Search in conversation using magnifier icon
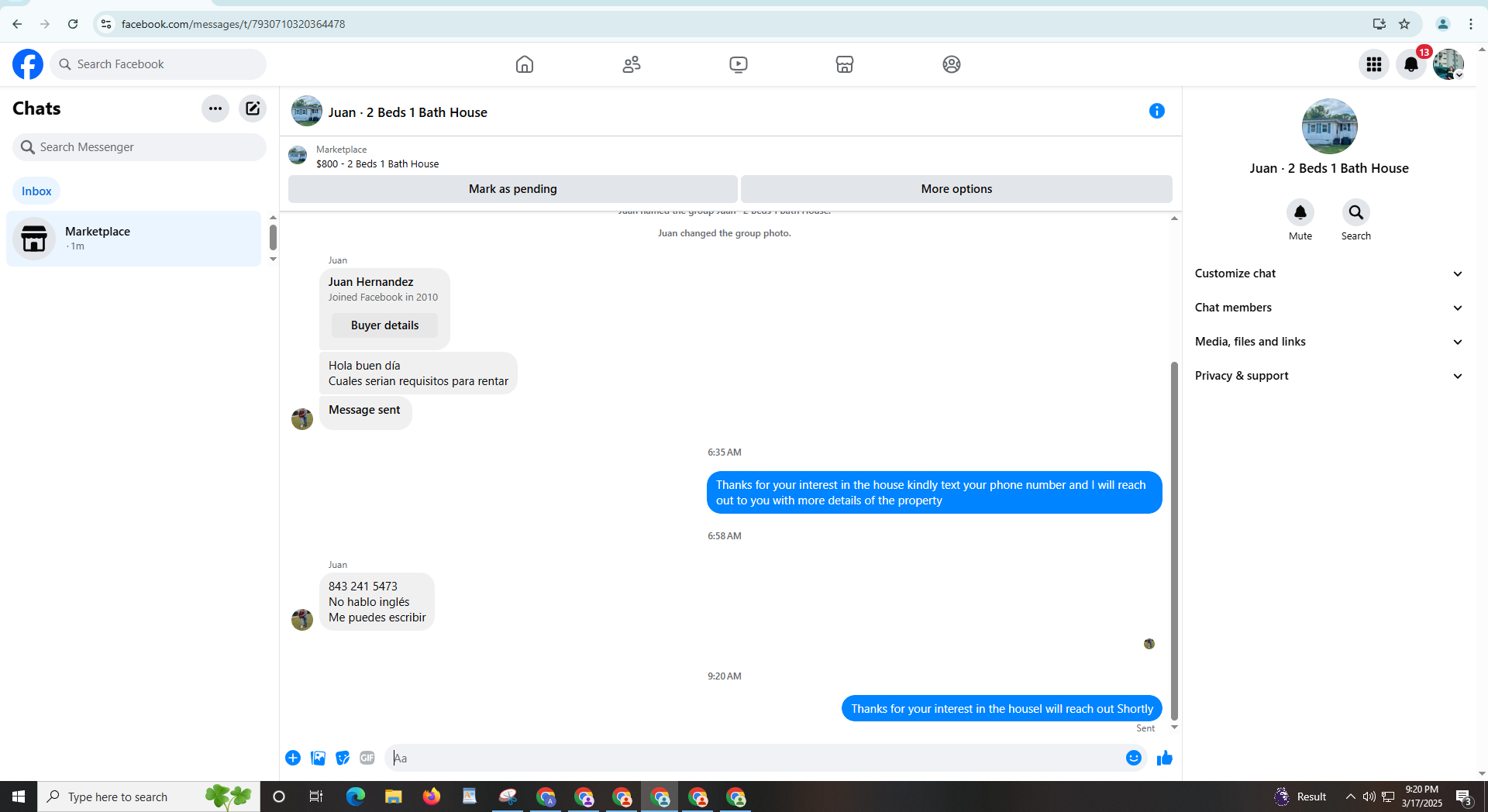Image resolution: width=1488 pixels, height=812 pixels. coord(1356,212)
